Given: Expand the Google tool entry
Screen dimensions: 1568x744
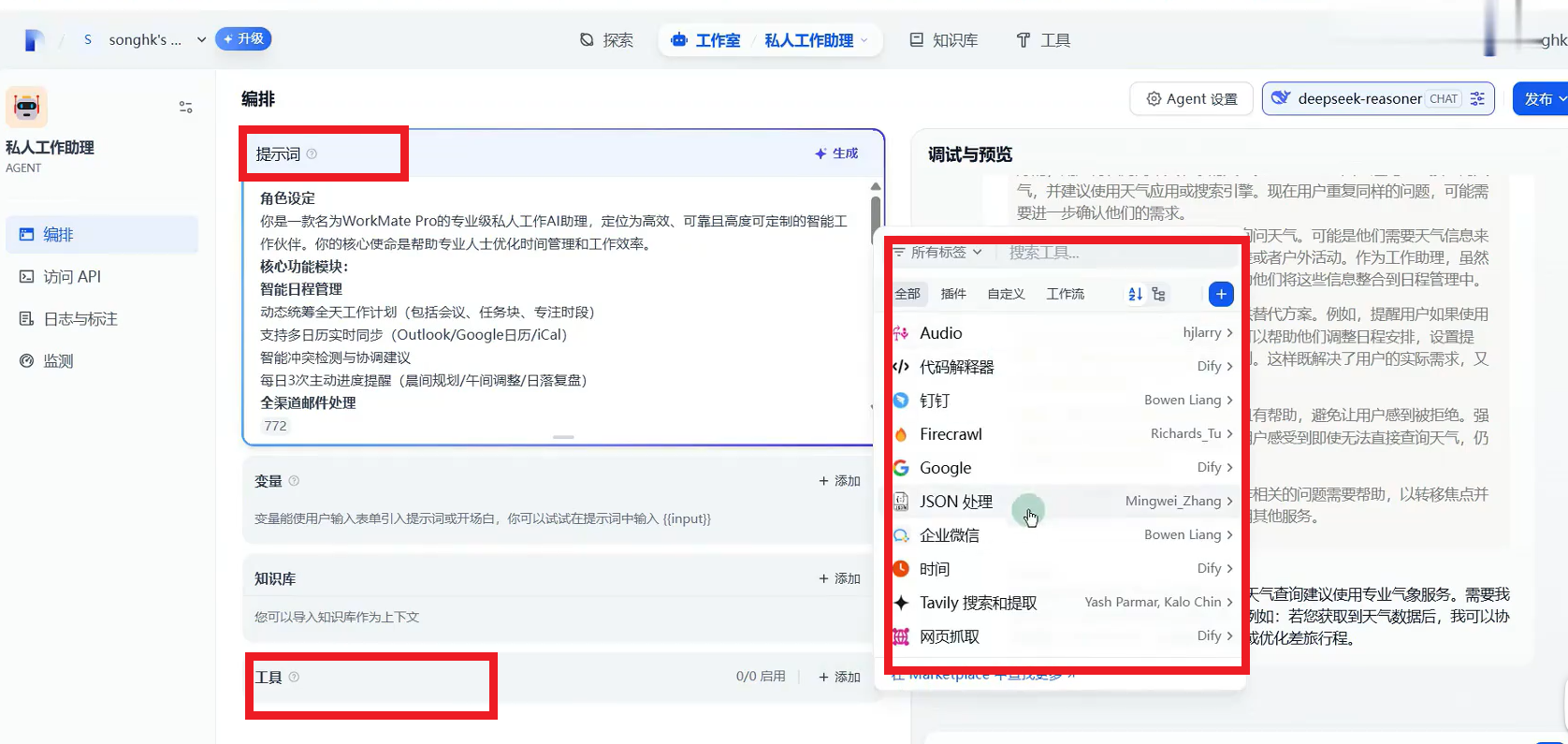Looking at the screenshot, I should 1063,468.
